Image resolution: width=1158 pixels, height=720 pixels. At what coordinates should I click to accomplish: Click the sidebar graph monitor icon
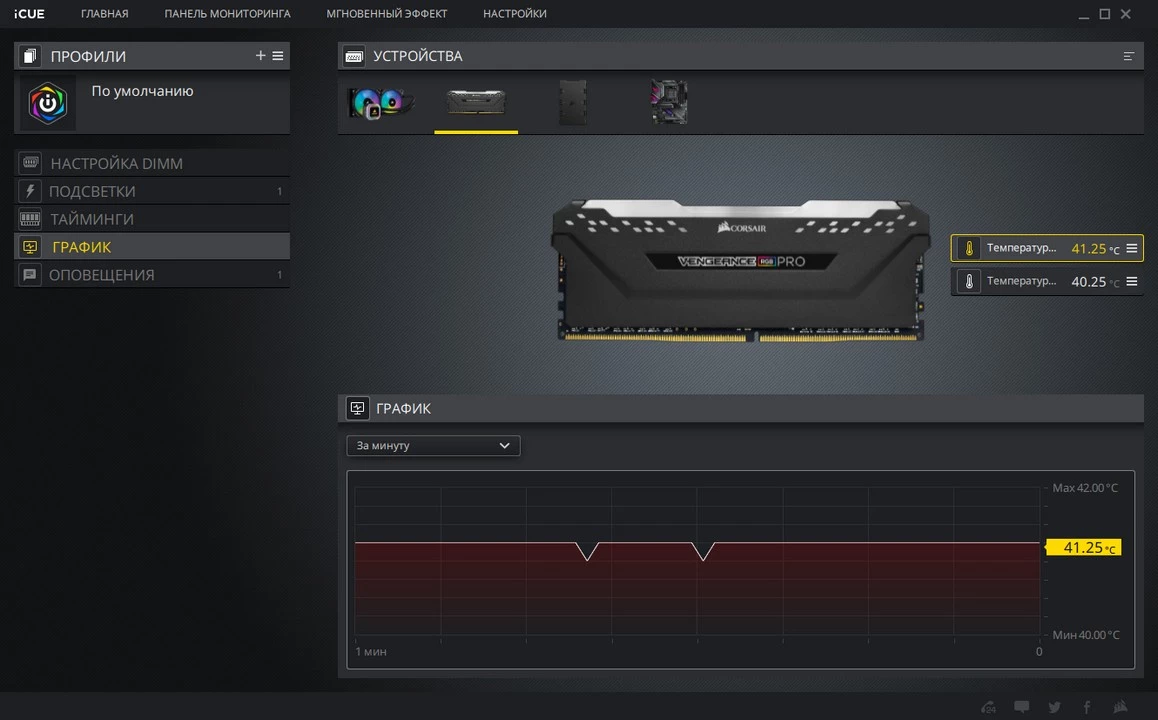pyautogui.click(x=30, y=247)
